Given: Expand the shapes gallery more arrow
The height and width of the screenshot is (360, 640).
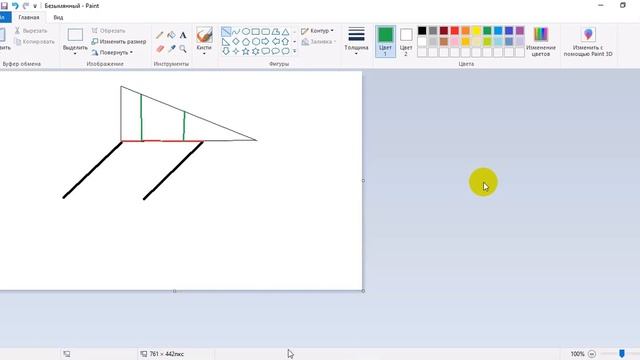Looking at the screenshot, I should pos(294,51).
